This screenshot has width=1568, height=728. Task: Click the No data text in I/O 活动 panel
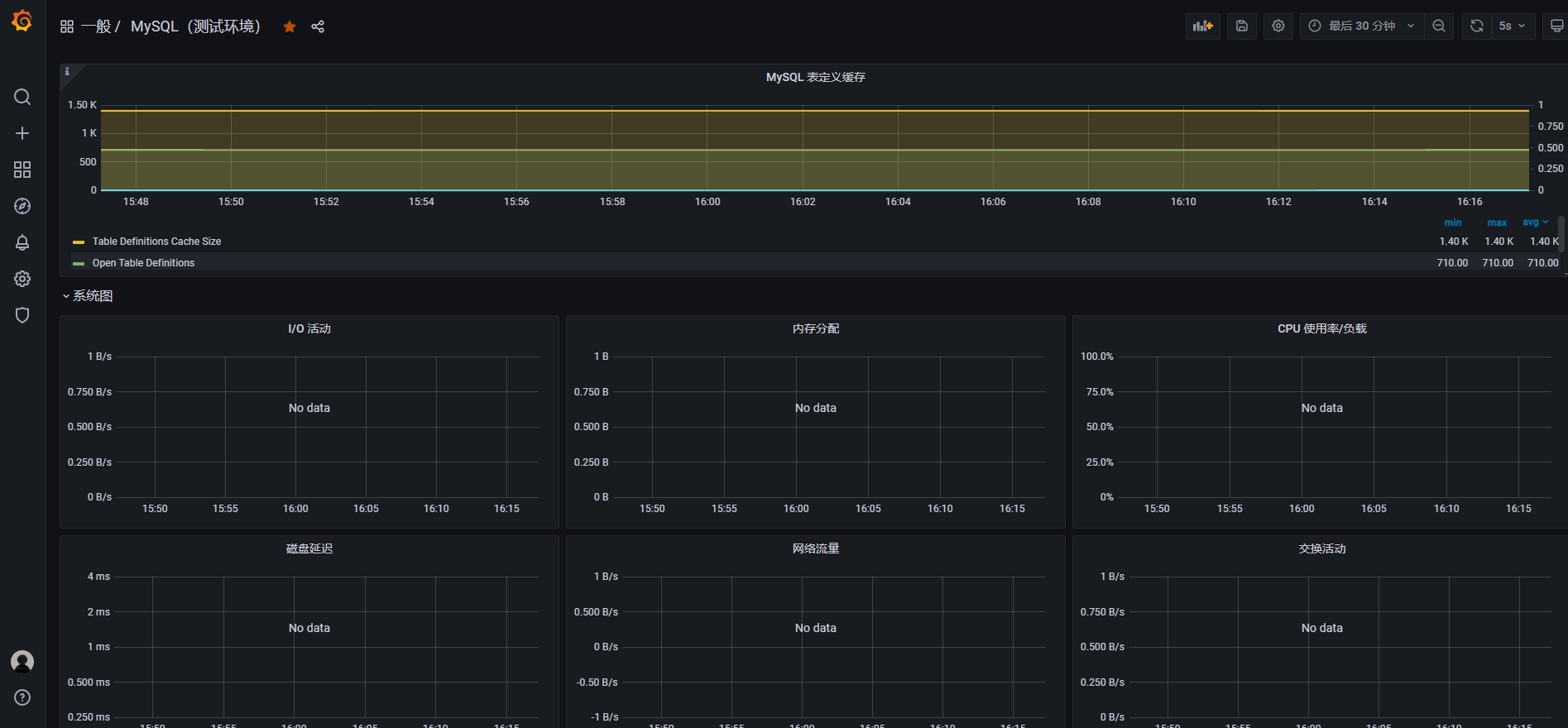point(309,408)
